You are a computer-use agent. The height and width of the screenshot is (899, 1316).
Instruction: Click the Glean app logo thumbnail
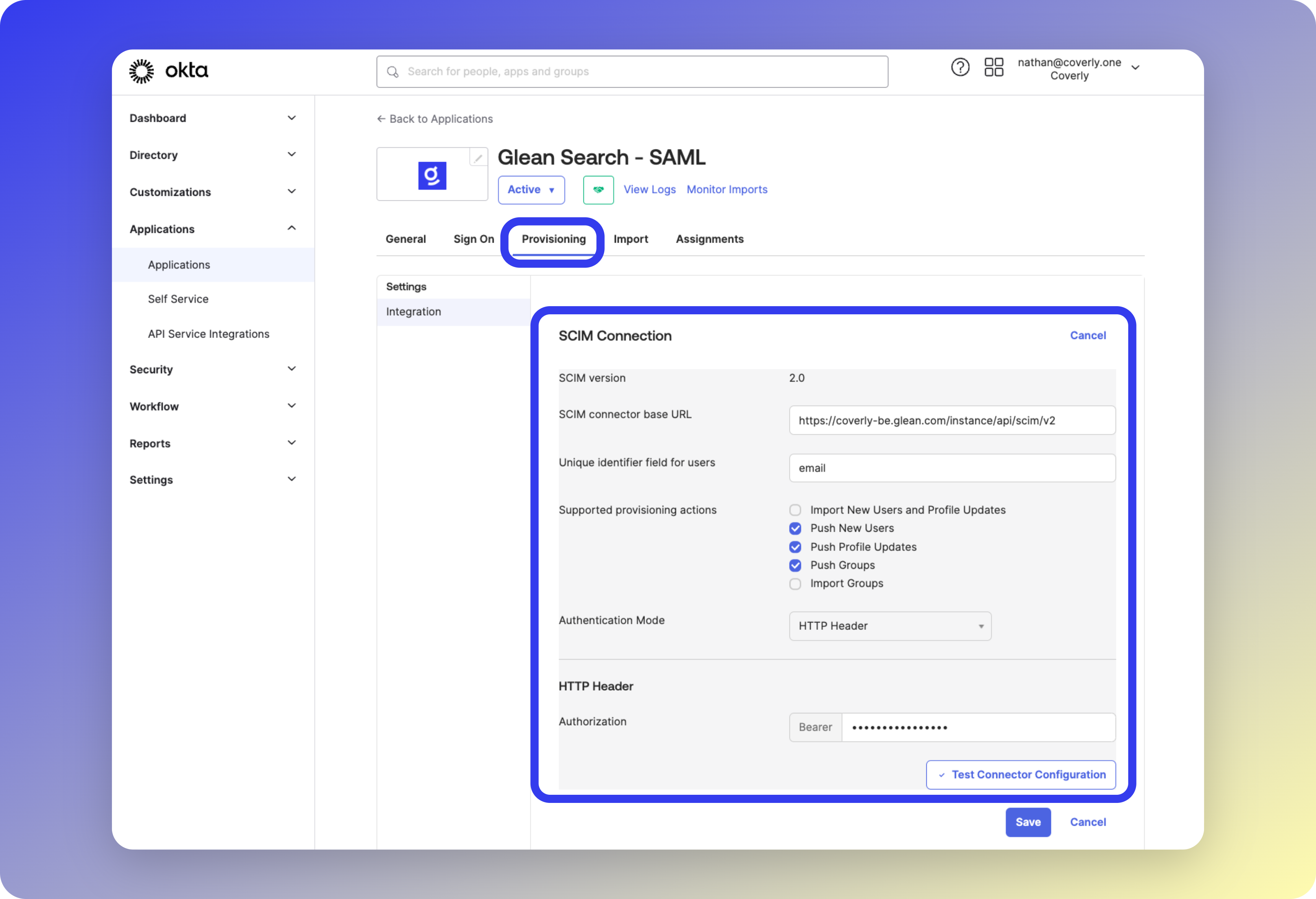pyautogui.click(x=432, y=175)
